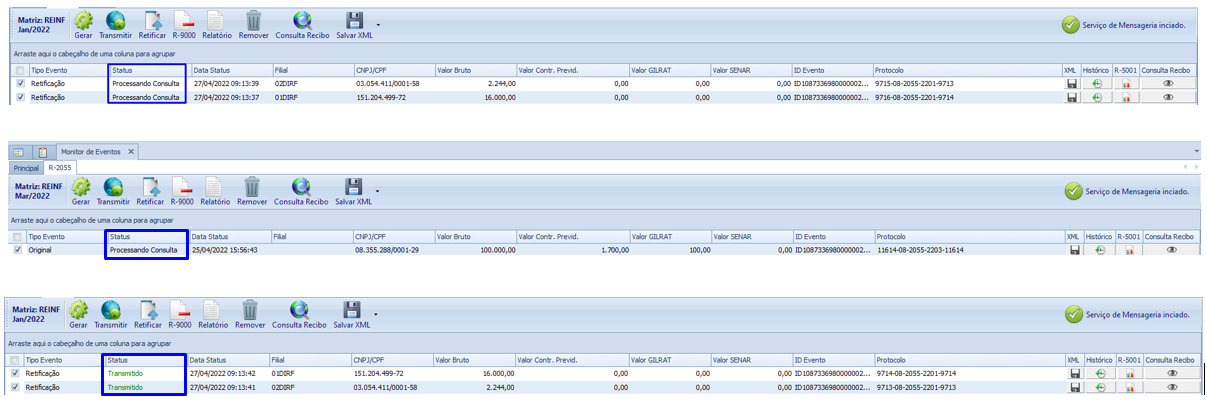Viewport: 1207px width, 404px height.
Task: Click Transmitir in the Mar/2022 toolbar
Action: pyautogui.click(x=115, y=192)
